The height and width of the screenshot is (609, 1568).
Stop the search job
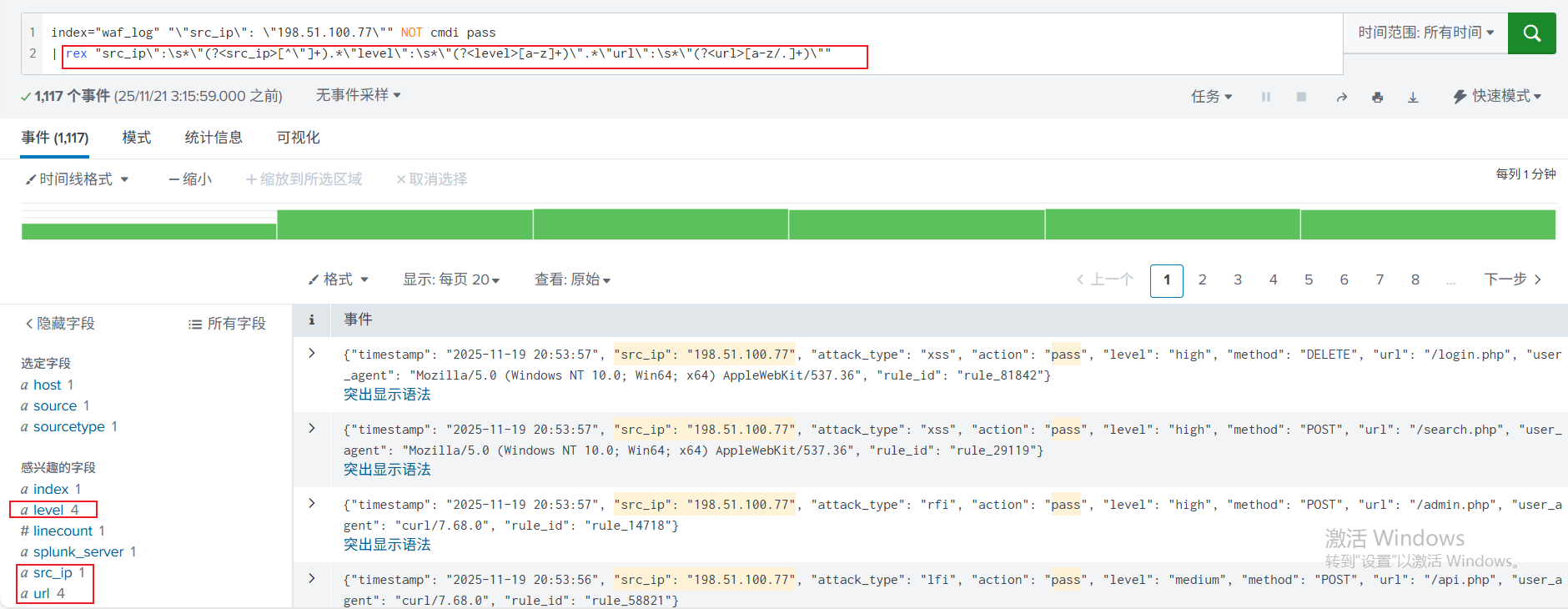pos(1301,97)
